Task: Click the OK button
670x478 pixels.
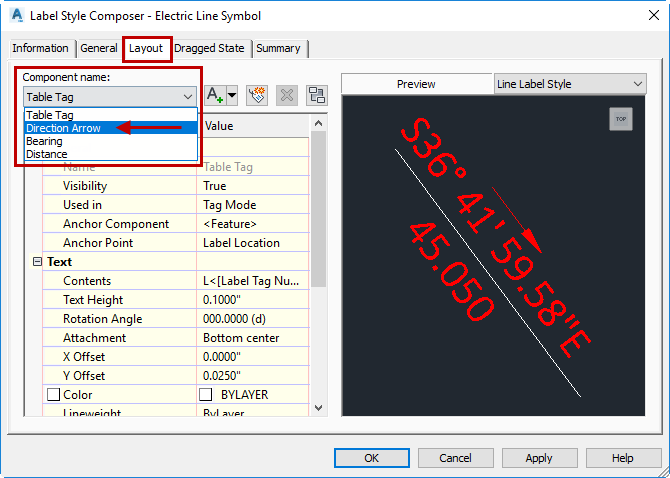Action: 372,458
